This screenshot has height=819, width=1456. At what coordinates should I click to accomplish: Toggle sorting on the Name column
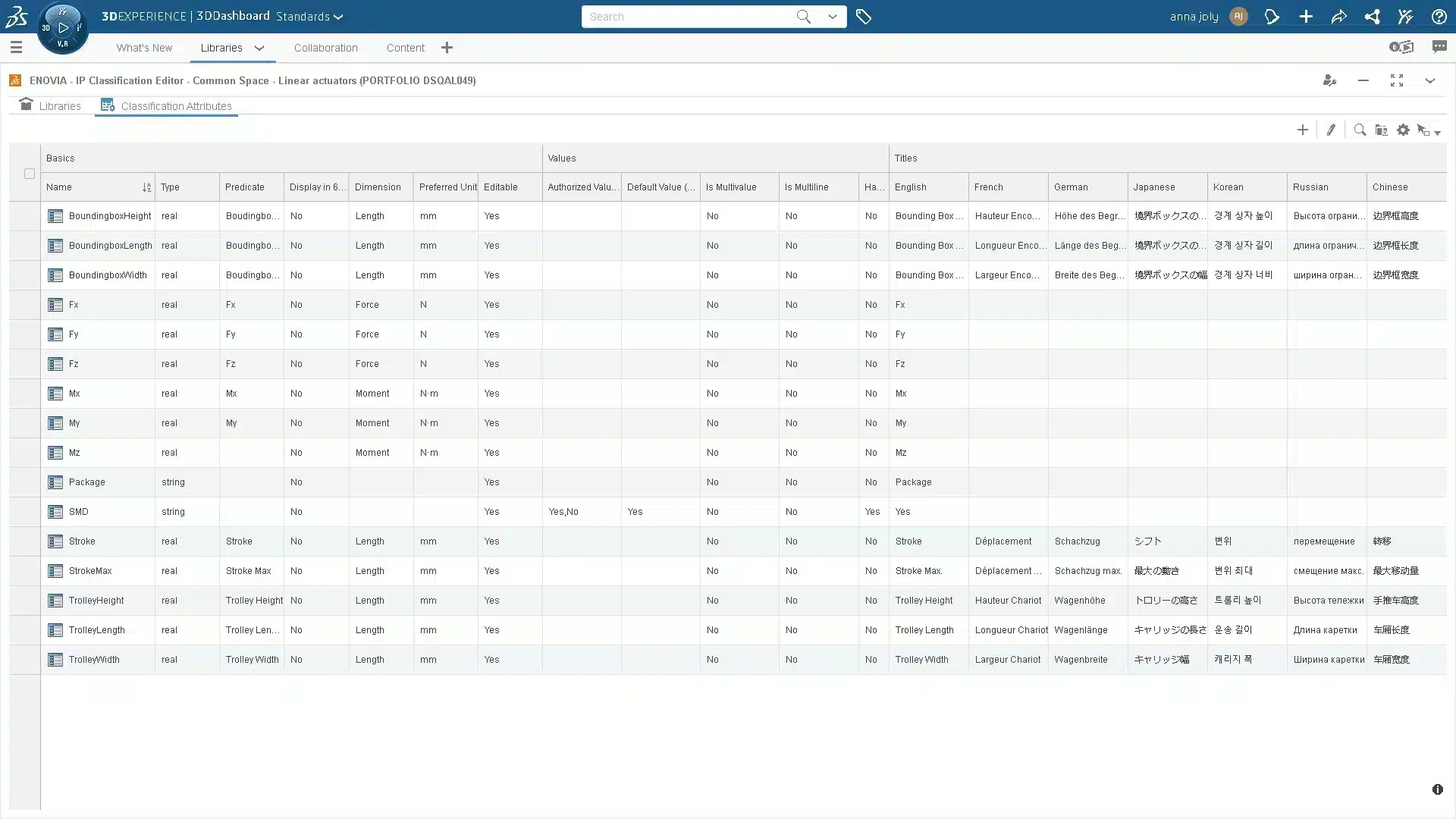[x=146, y=187]
